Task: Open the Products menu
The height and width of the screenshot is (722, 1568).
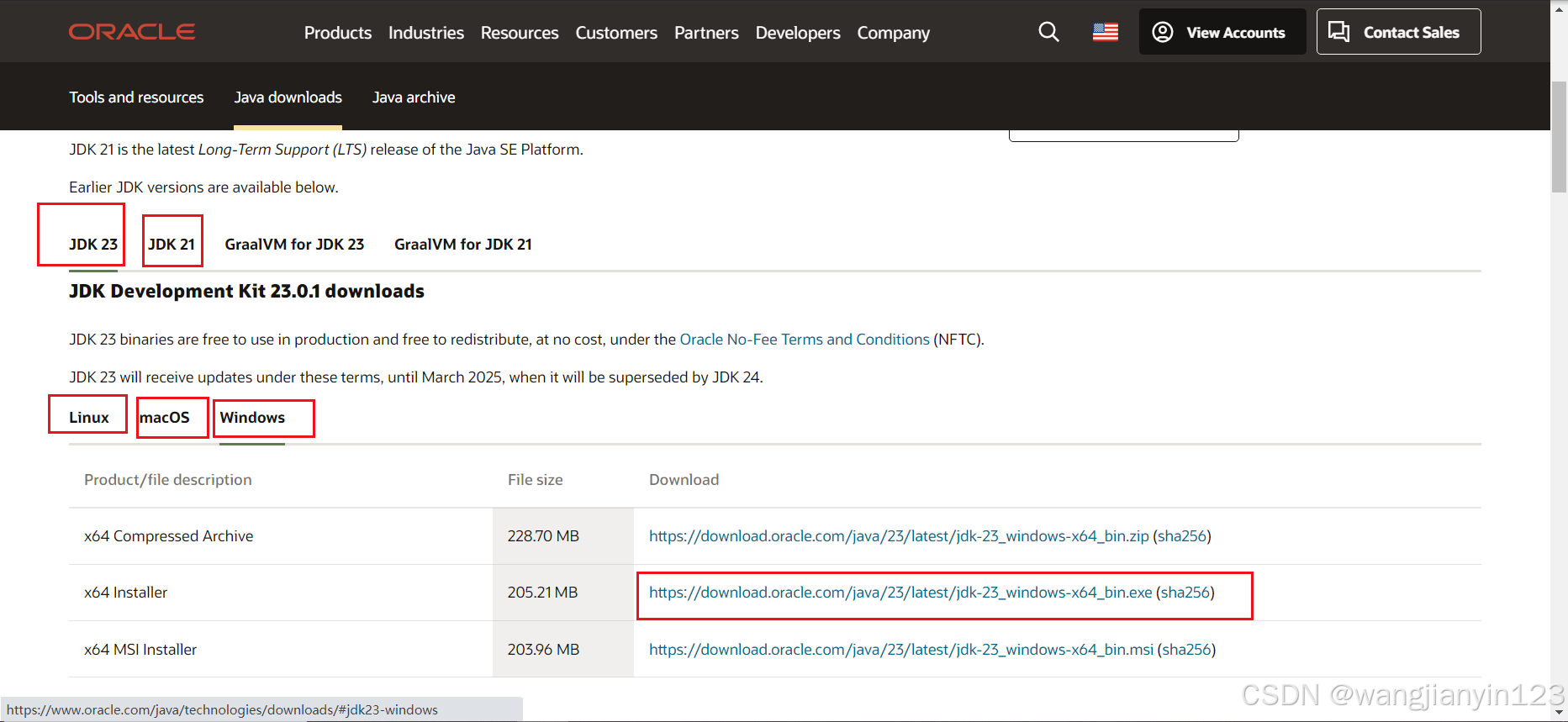Action: click(338, 33)
